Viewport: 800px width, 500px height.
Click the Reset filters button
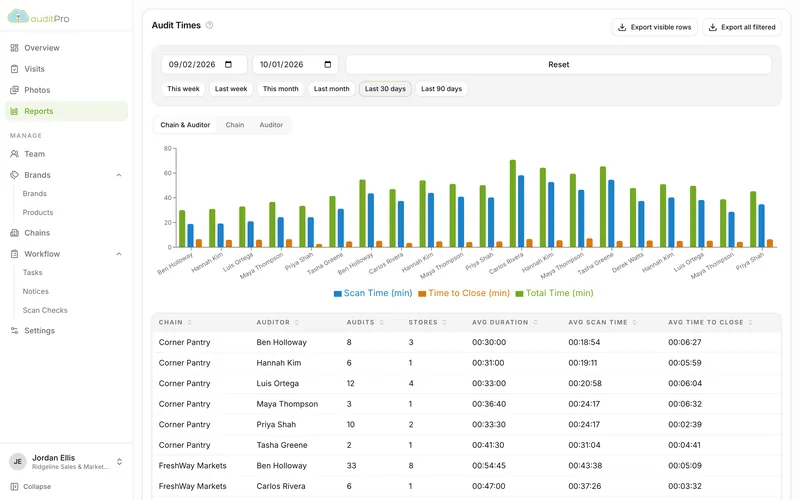tap(559, 64)
